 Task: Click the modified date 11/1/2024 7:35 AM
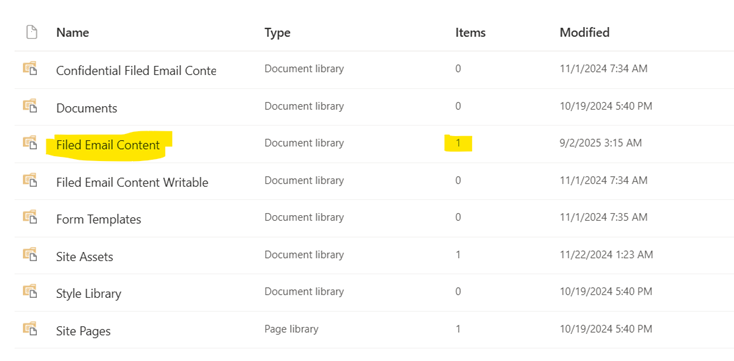(x=603, y=217)
